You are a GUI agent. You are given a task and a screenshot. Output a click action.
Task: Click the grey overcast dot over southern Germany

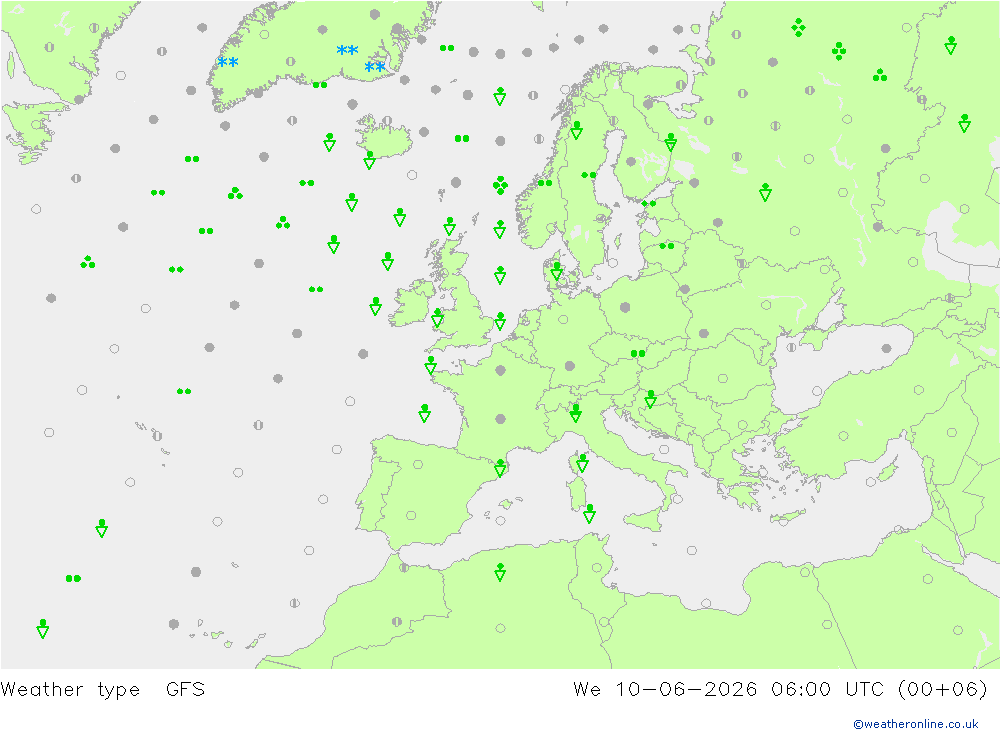point(570,366)
